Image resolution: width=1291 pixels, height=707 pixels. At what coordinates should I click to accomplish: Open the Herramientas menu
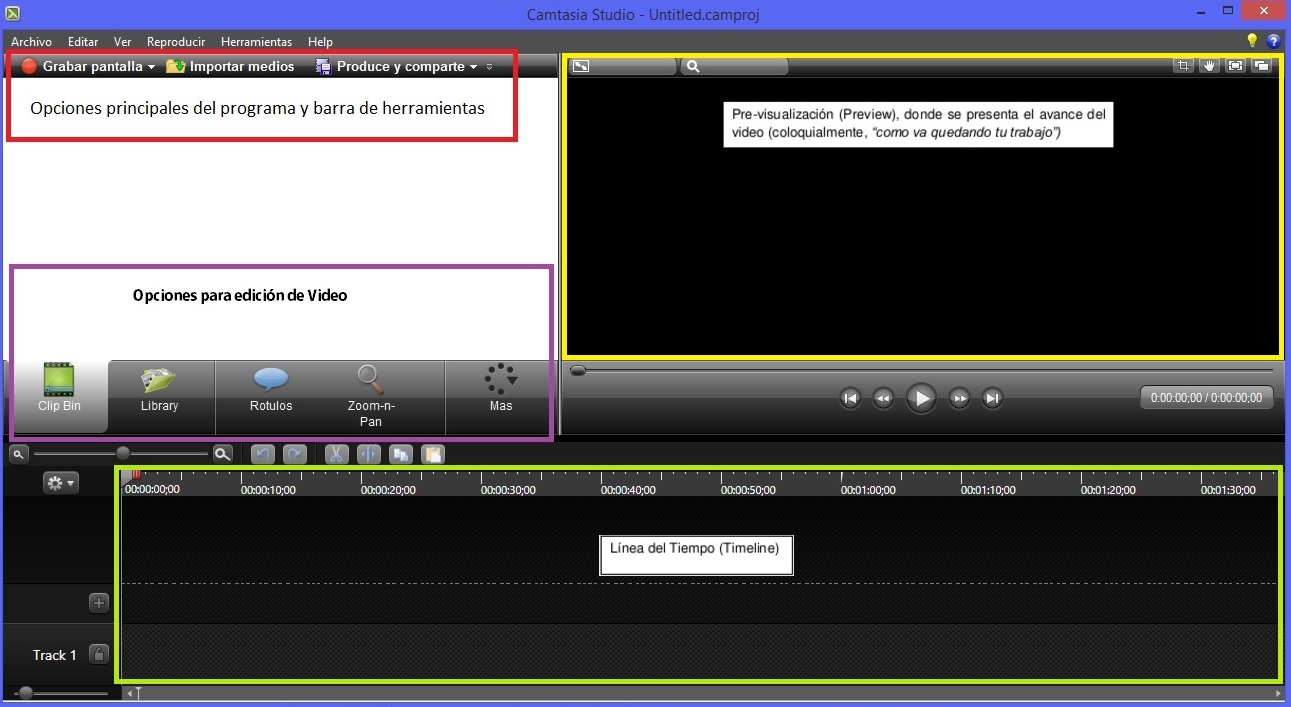coord(256,42)
